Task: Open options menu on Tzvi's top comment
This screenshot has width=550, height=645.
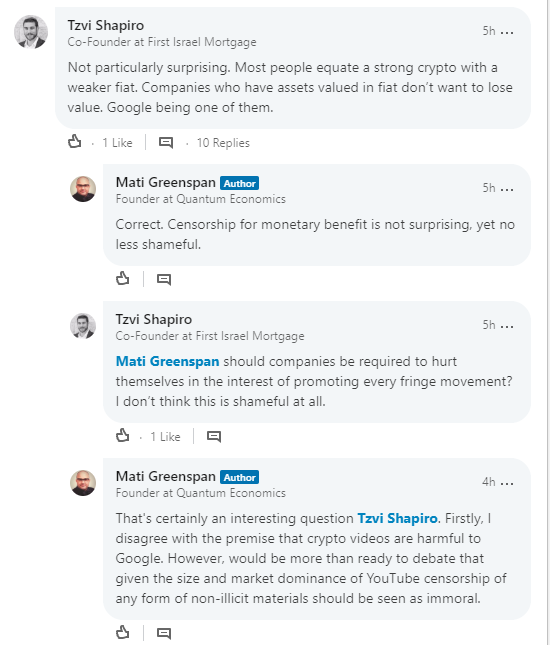Action: 507,32
